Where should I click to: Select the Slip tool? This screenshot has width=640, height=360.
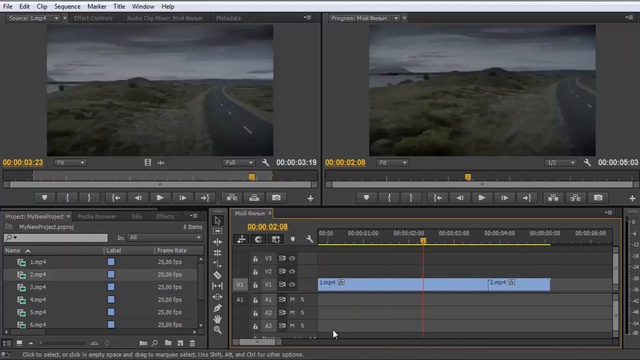pos(217,286)
